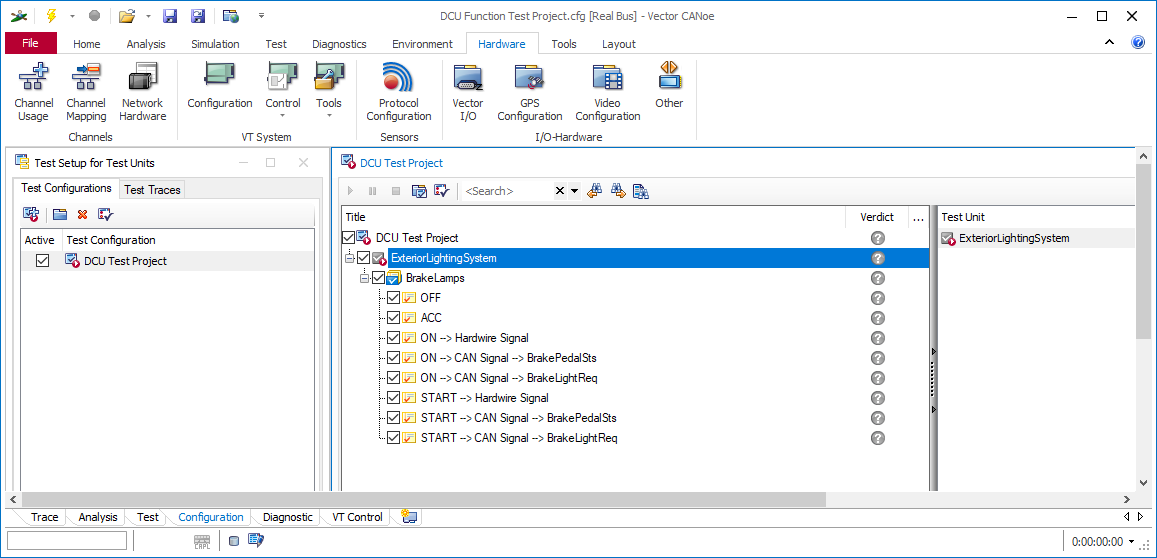Open Network Hardware settings

coord(143,92)
